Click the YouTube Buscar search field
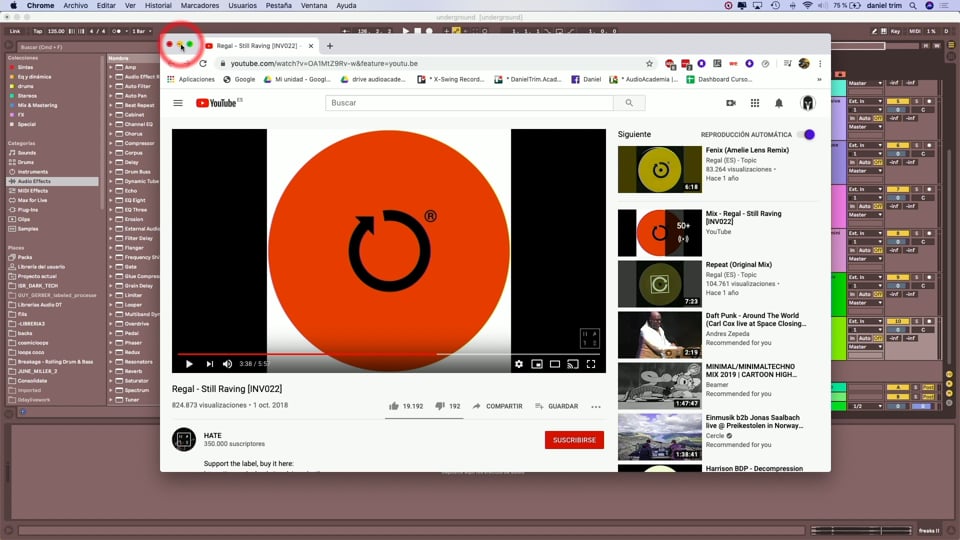 (469, 103)
